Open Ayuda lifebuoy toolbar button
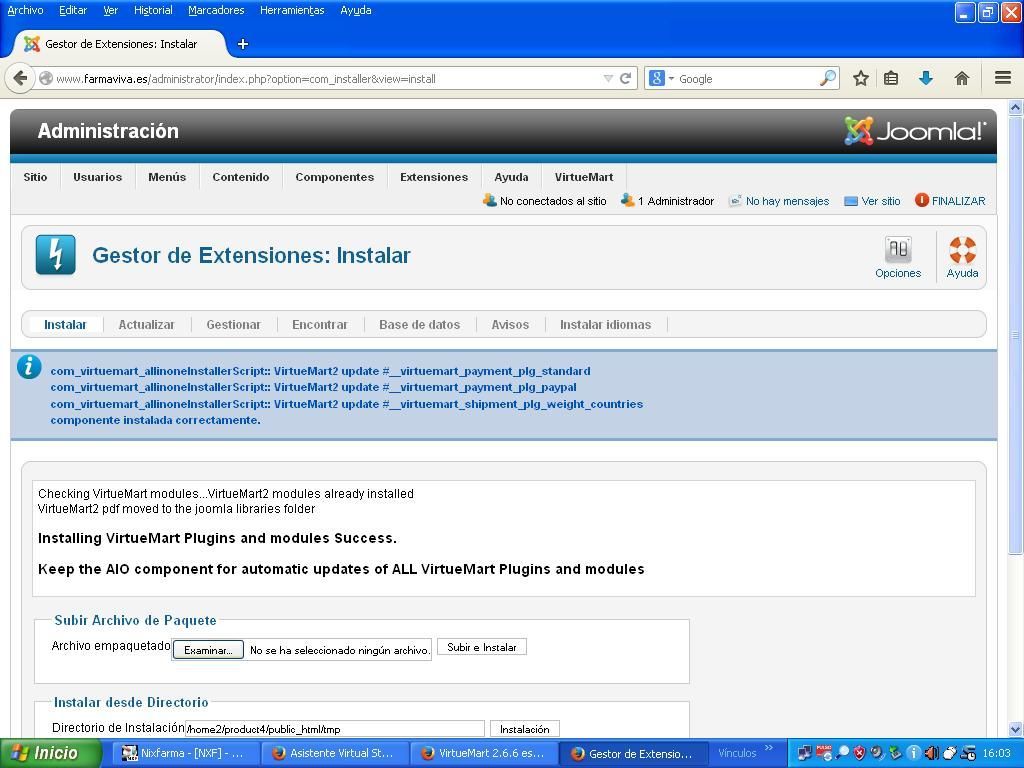The image size is (1024, 768). (x=962, y=257)
